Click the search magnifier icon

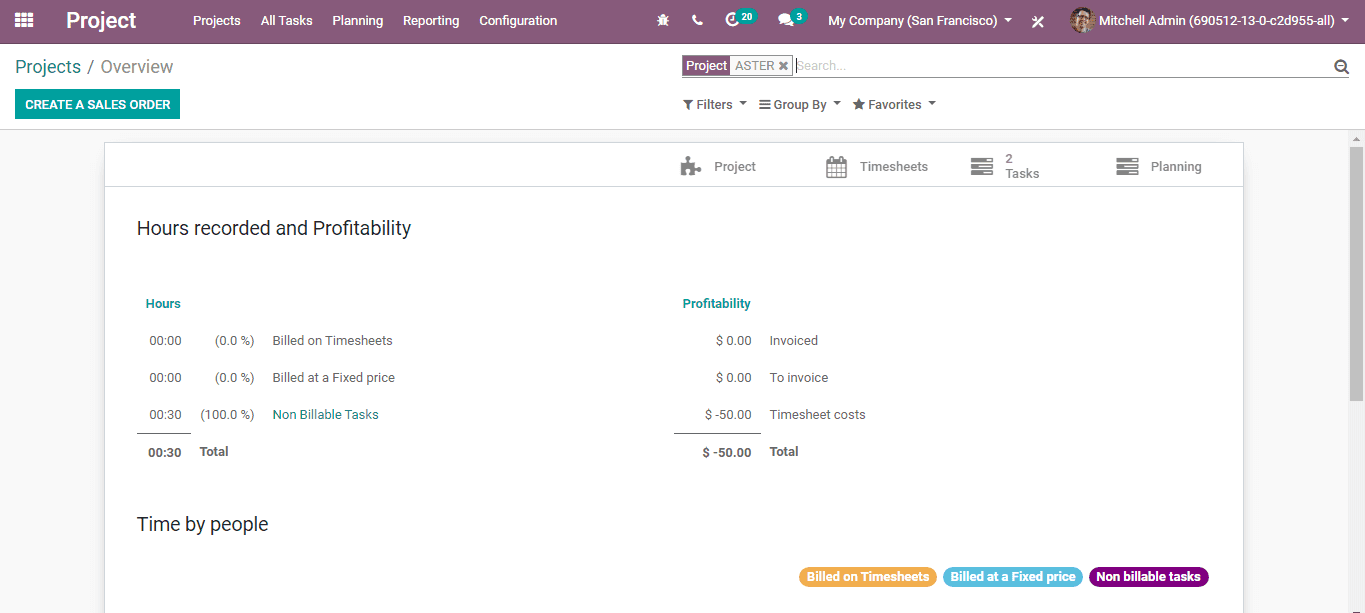[x=1341, y=66]
